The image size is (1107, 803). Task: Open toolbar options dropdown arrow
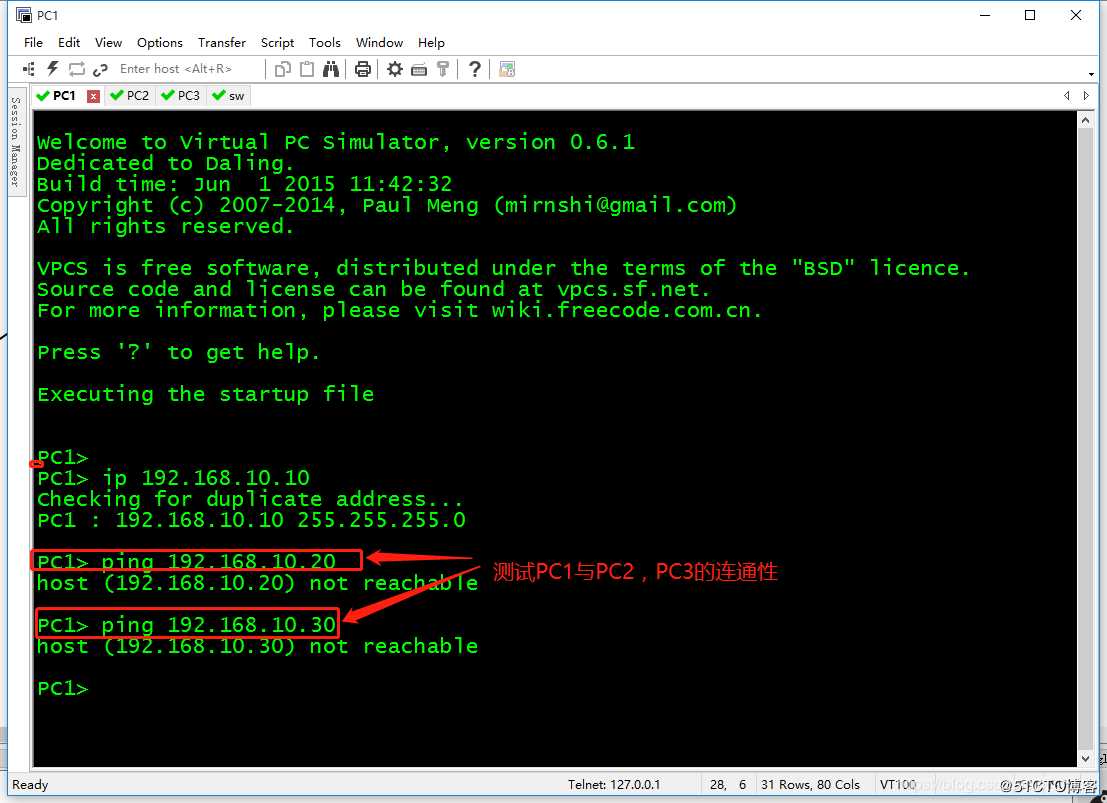[x=1091, y=74]
